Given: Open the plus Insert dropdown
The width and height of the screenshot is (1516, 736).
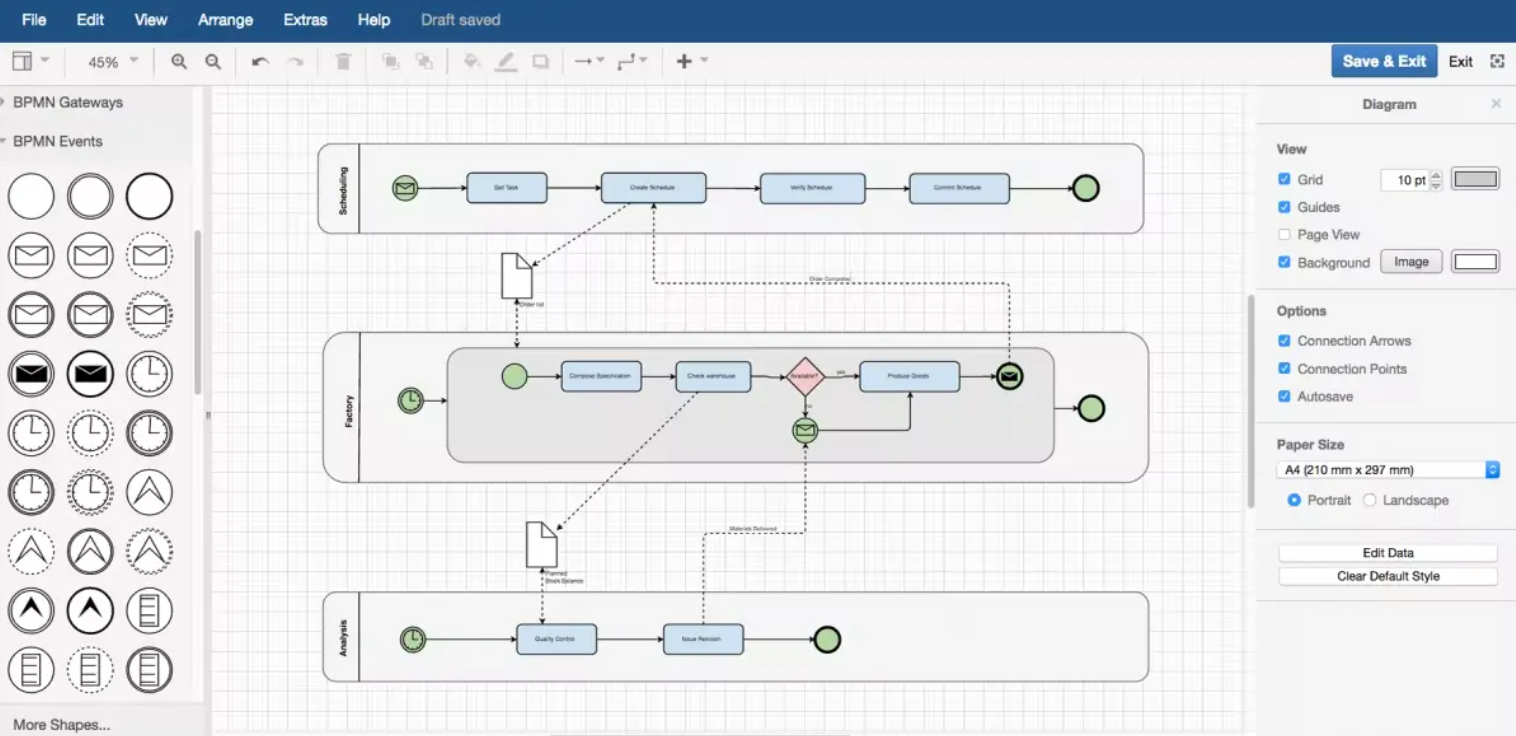Looking at the screenshot, I should 691,62.
